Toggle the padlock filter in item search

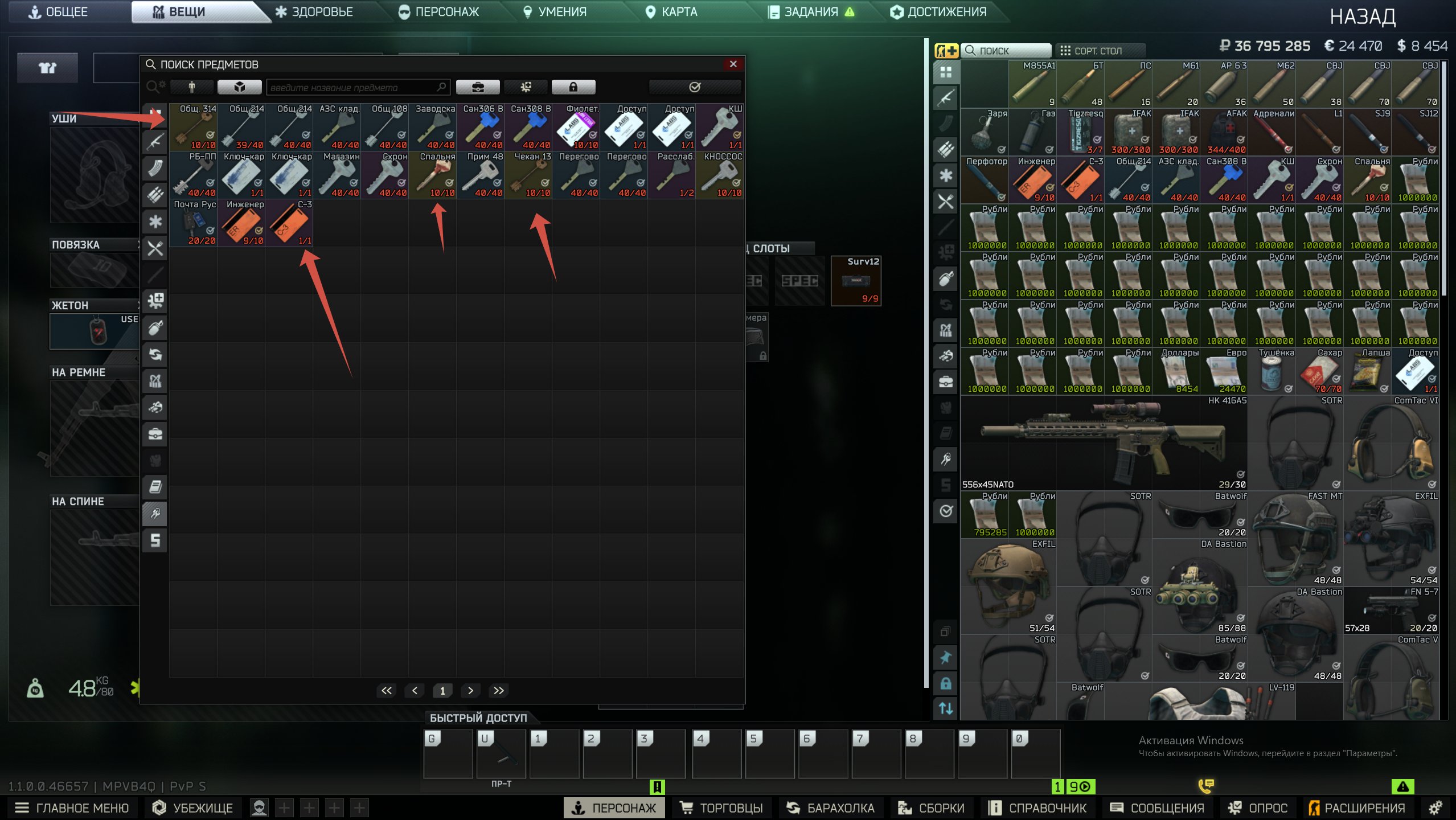[x=573, y=87]
